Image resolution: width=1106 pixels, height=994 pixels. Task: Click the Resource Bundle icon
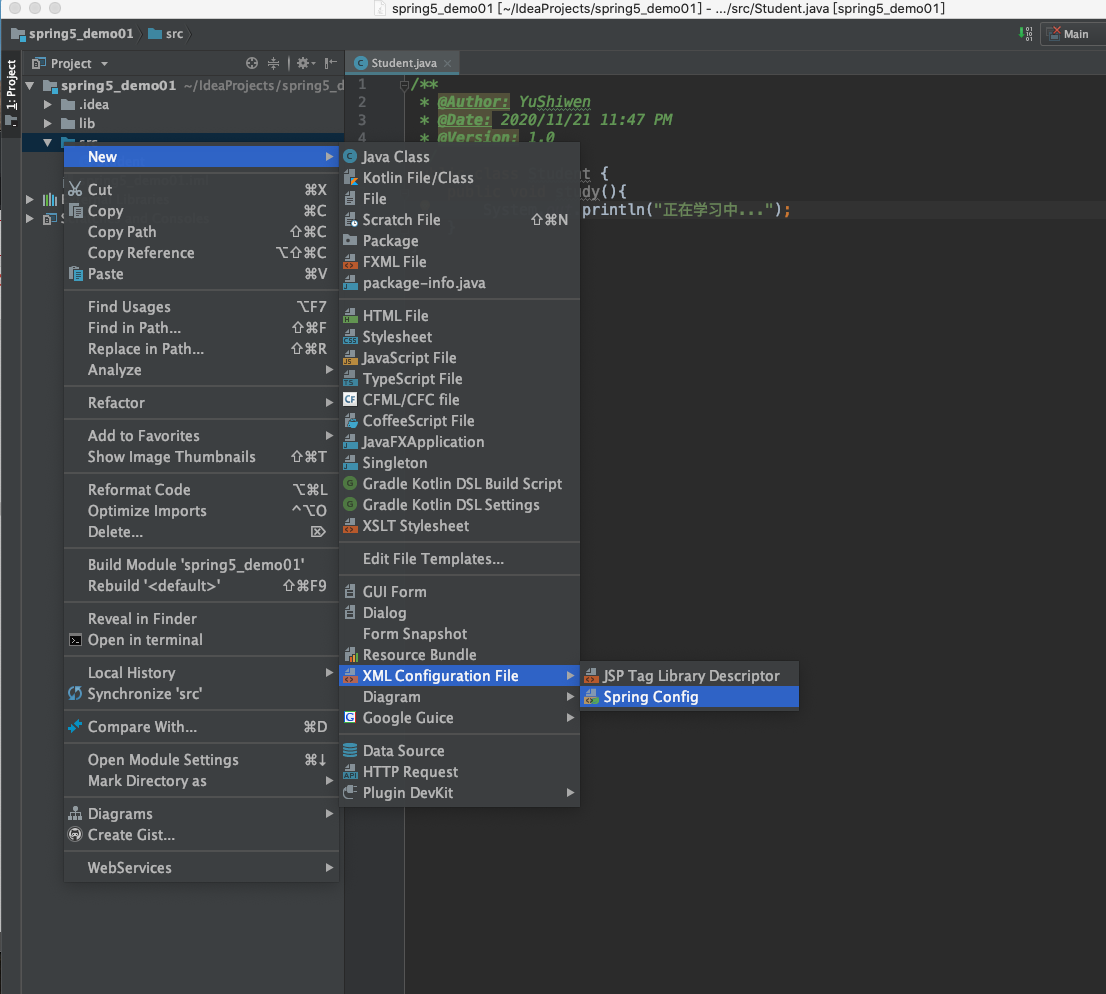click(350, 655)
